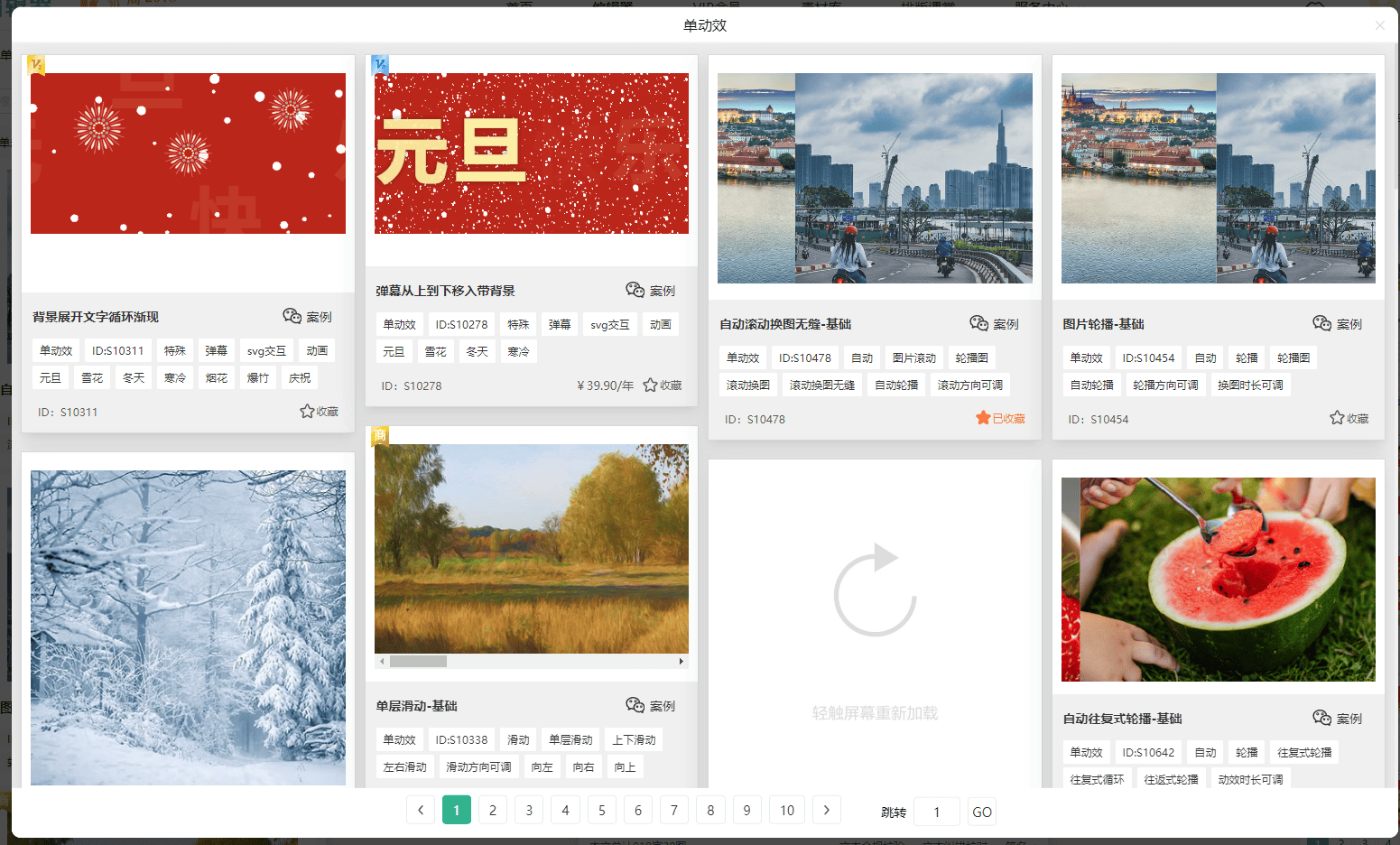Click the right scroll arrow under meadow image
Viewport: 1400px width, 845px height.
pos(681,662)
